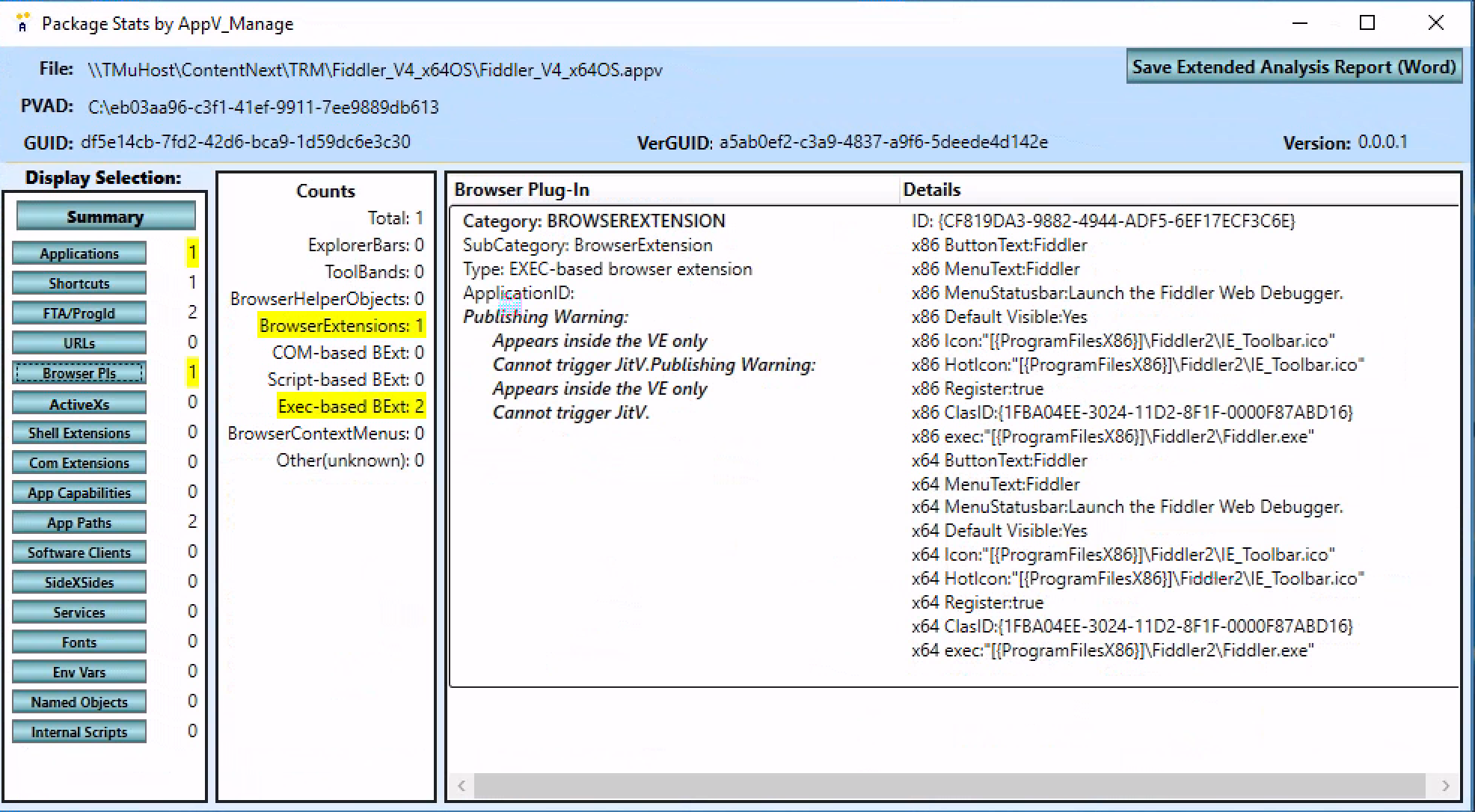Image resolution: width=1475 pixels, height=812 pixels.
Task: Click the 'x86 MenuText:Fiddler' line
Action: click(996, 269)
